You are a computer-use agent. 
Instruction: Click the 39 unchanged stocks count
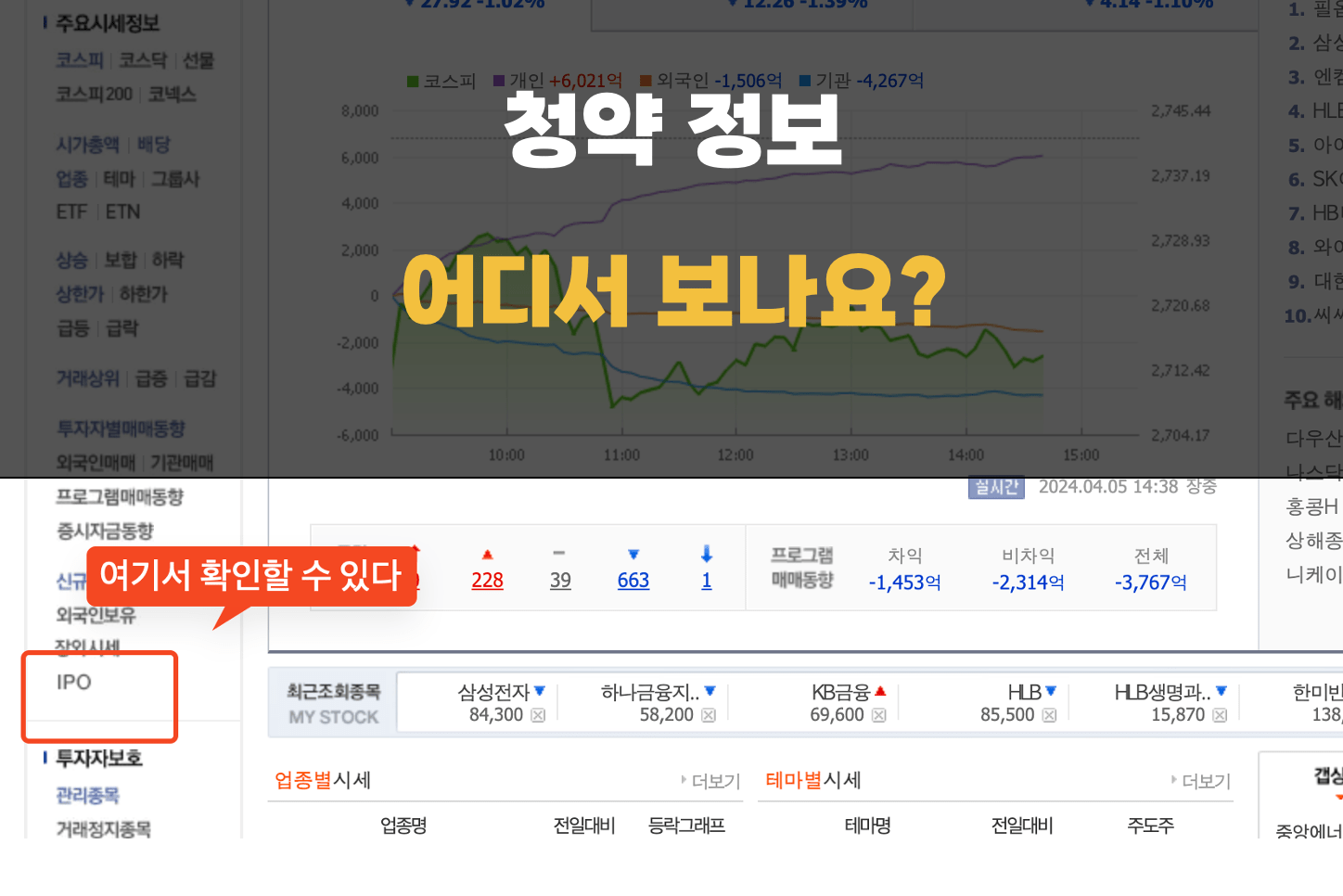[x=560, y=581]
